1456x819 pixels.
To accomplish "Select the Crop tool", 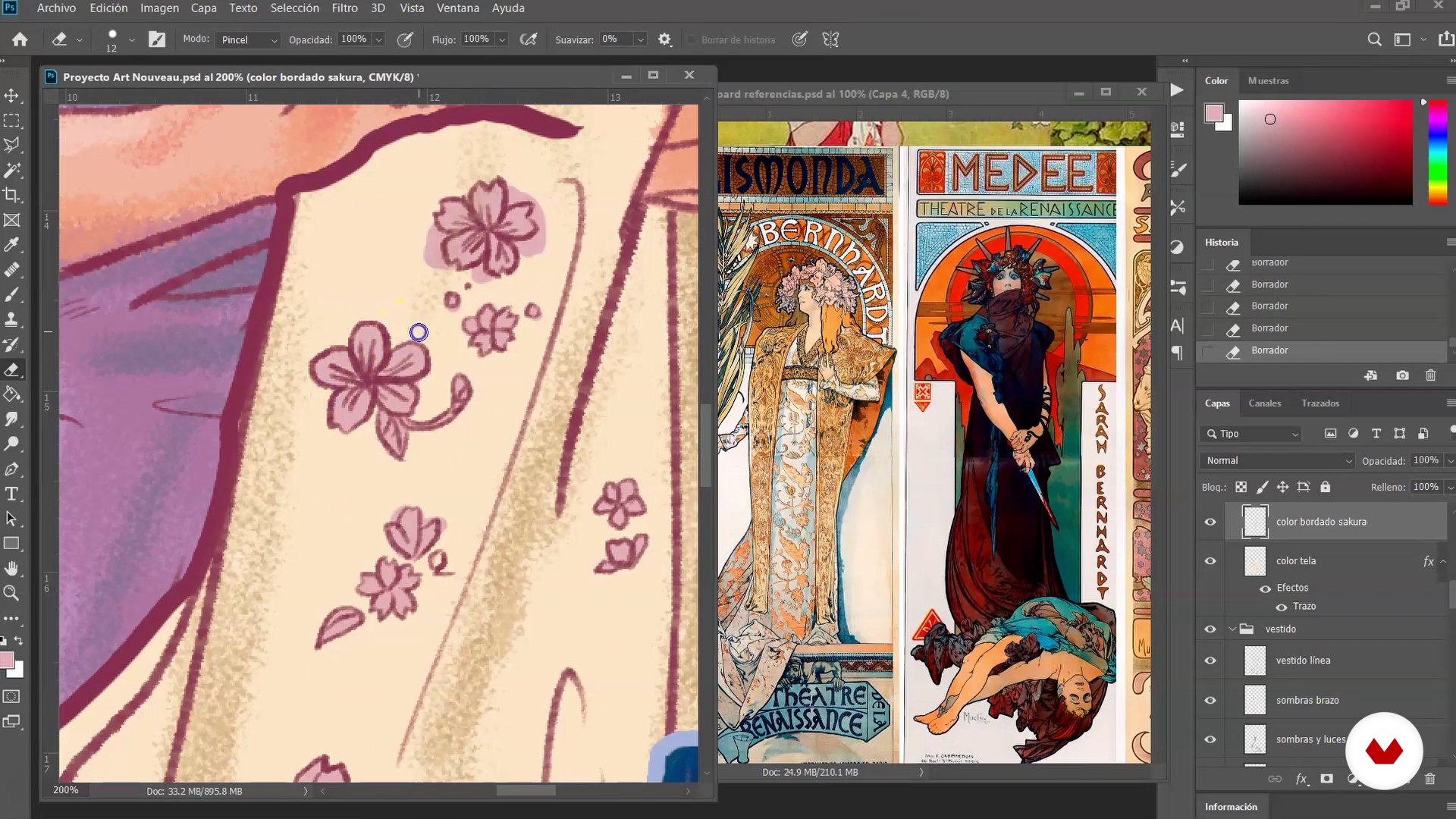I will pos(11,195).
